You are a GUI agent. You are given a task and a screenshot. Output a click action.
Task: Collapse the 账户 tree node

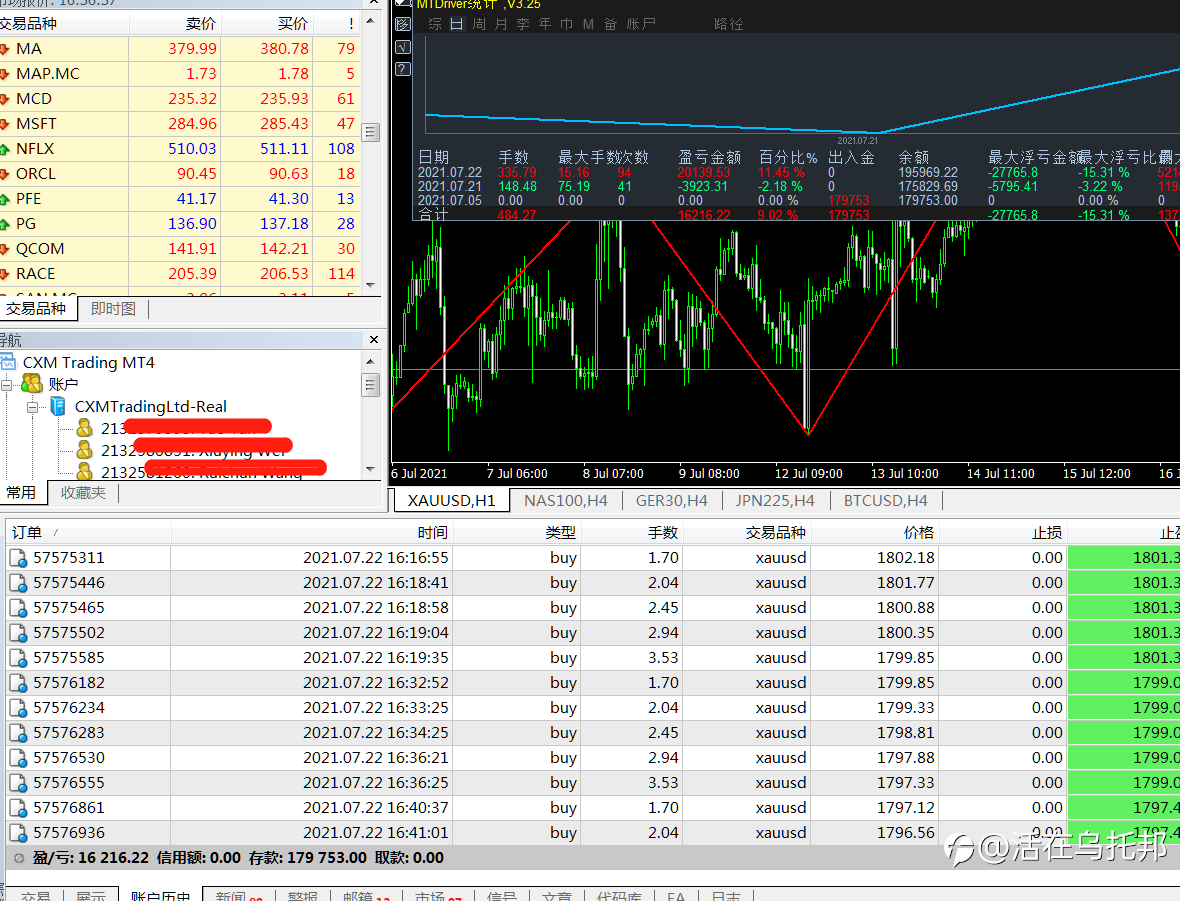pyautogui.click(x=7, y=384)
